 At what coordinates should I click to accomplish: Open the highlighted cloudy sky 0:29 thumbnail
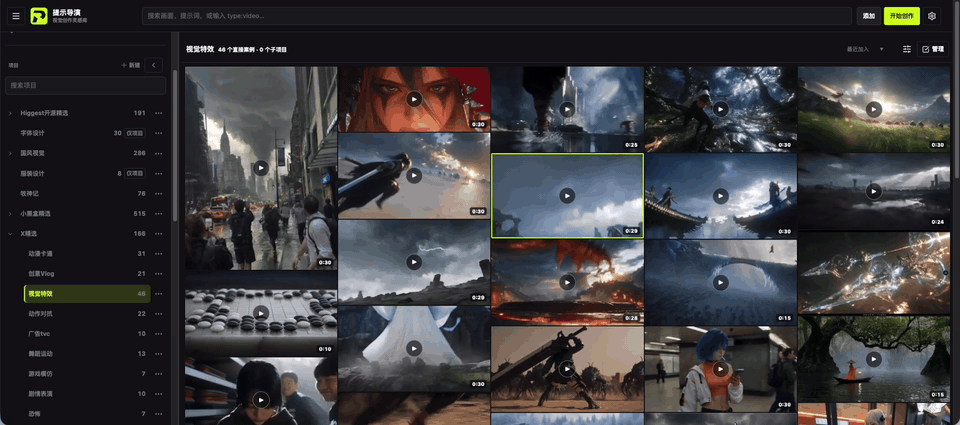(x=567, y=195)
